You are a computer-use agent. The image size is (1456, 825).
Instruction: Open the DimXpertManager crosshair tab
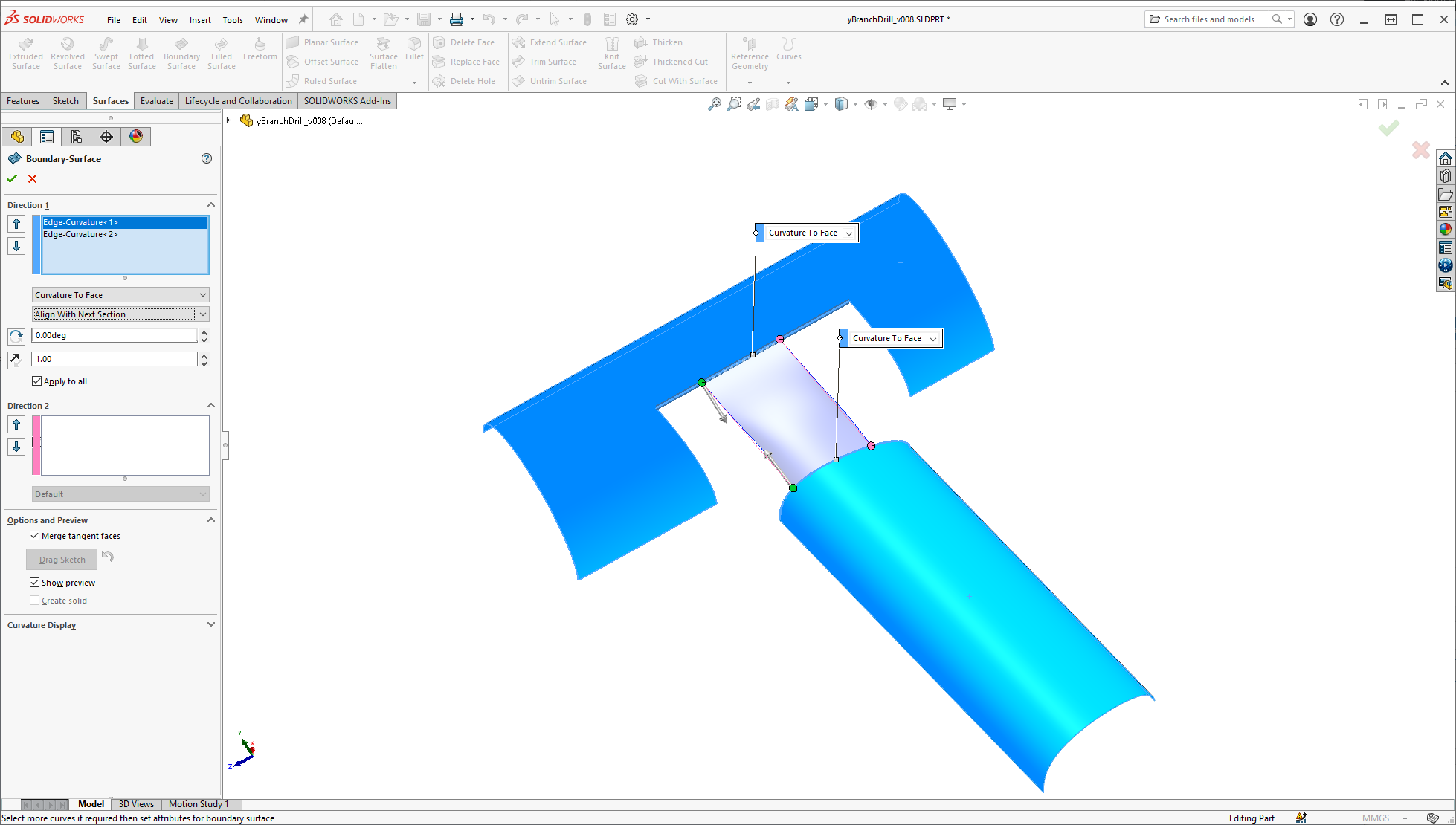(x=106, y=137)
